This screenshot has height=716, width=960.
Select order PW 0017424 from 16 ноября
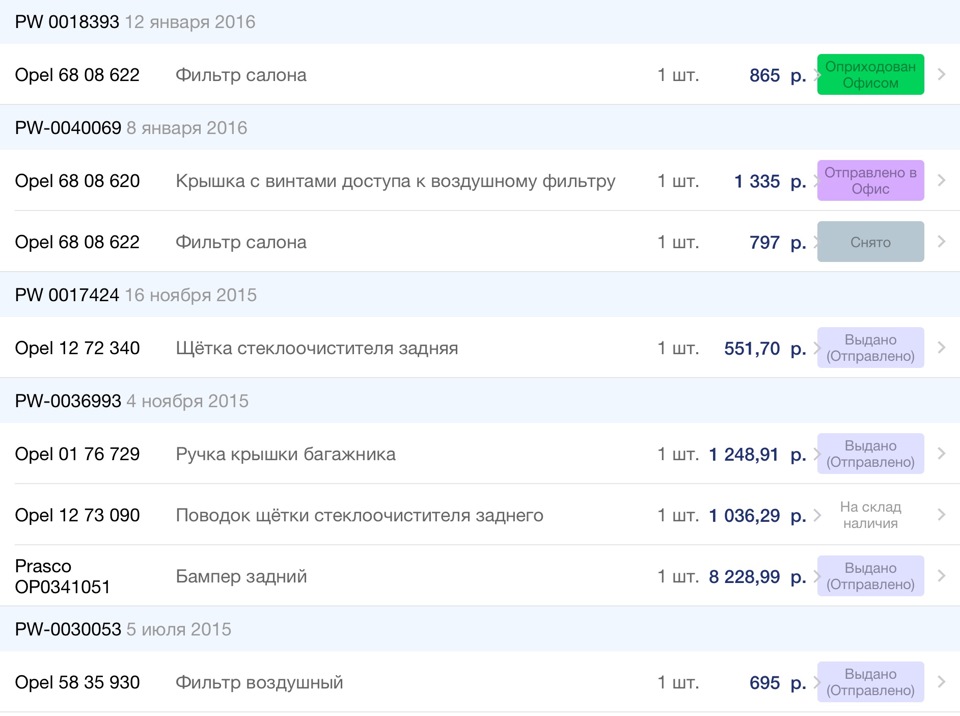tap(67, 295)
